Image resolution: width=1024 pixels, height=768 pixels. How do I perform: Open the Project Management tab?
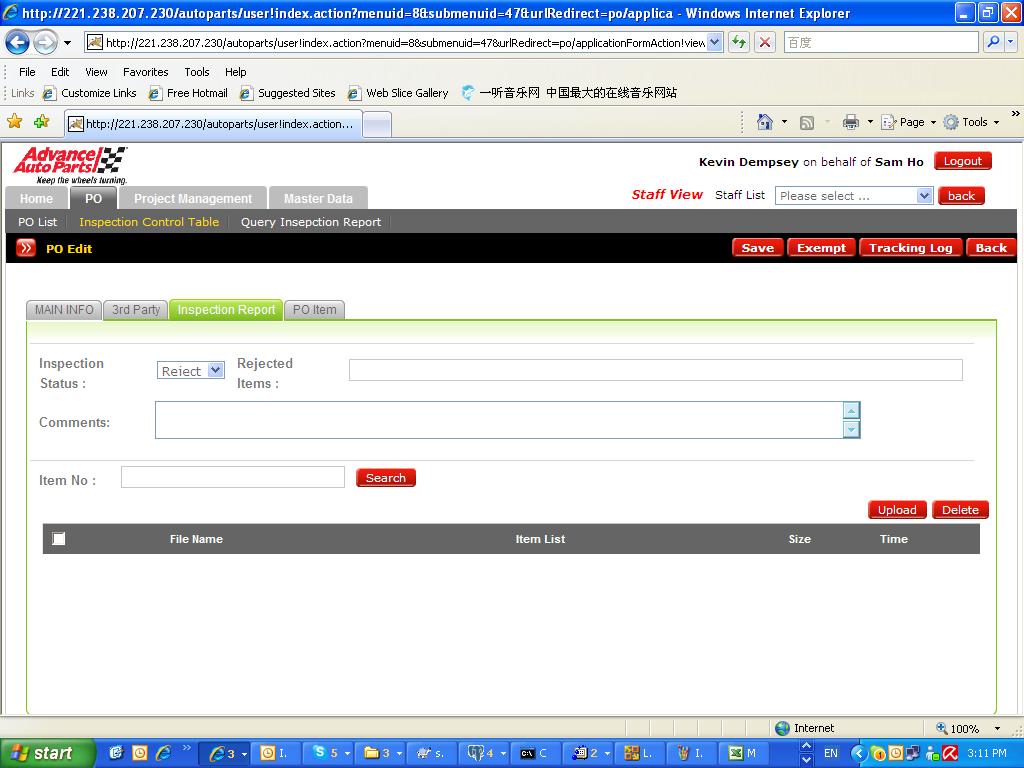[x=193, y=198]
